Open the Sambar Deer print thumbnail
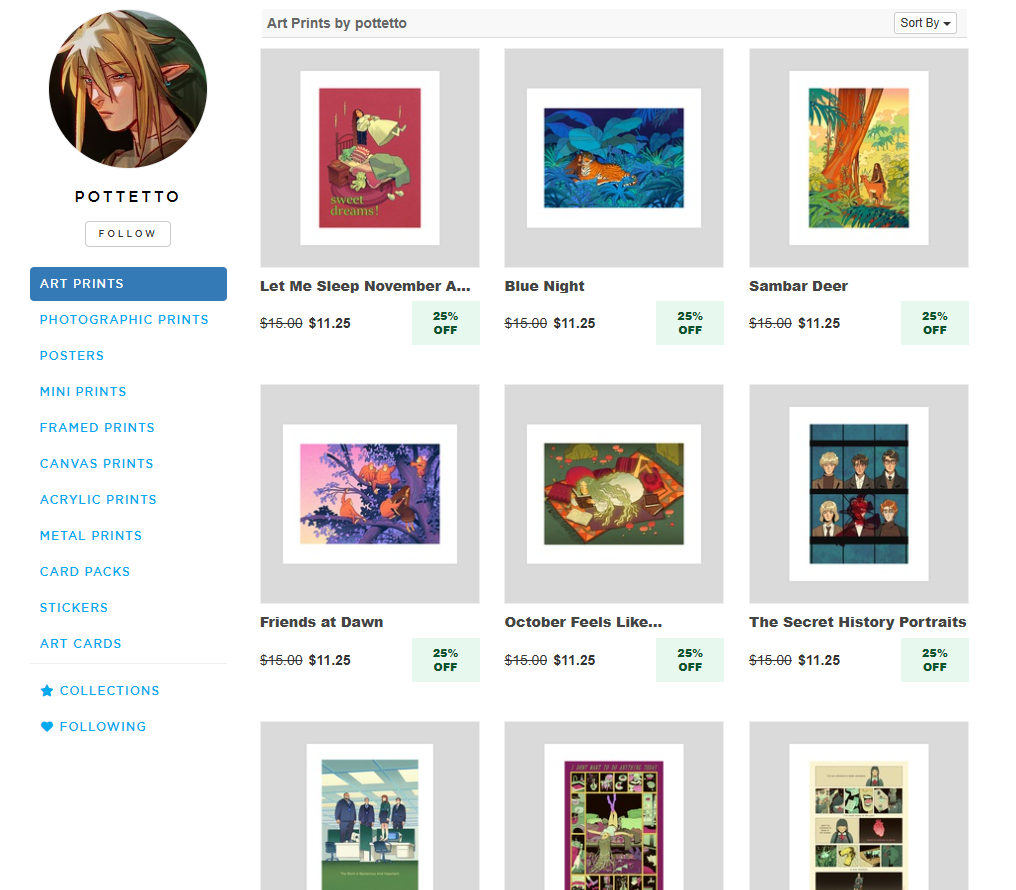Screen dimensions: 1016x890 (x=859, y=158)
